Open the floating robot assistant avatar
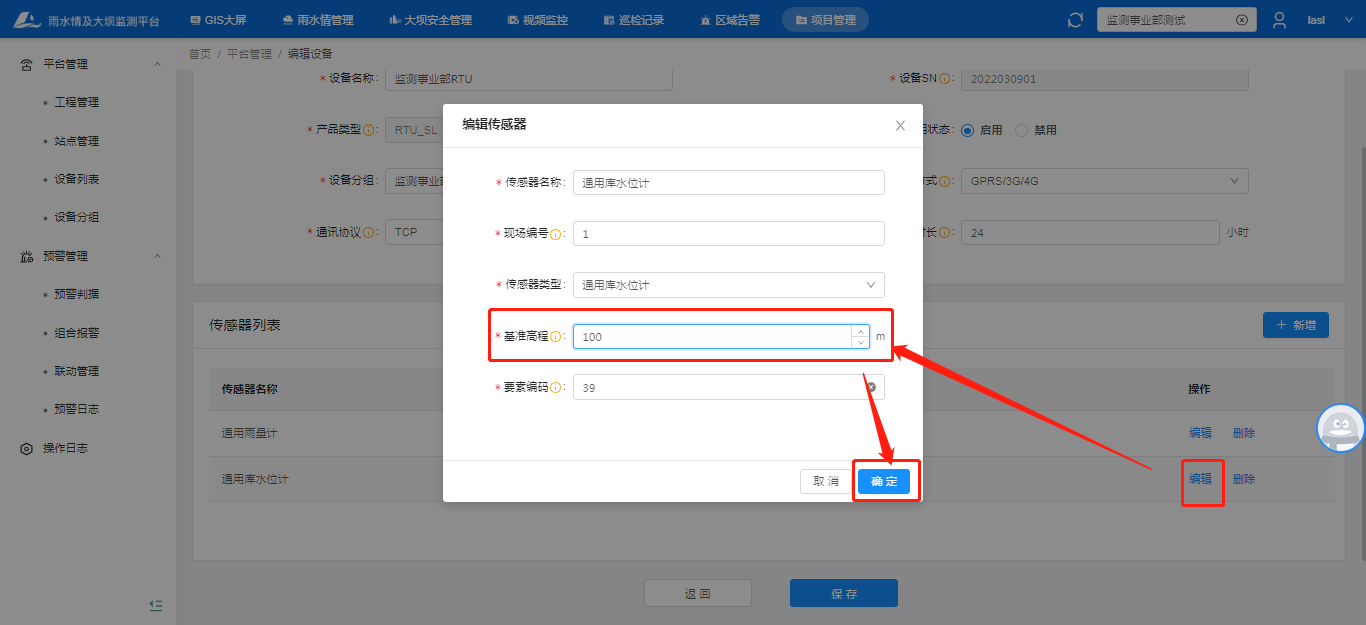Screen dimensions: 1366x625 click(1340, 428)
